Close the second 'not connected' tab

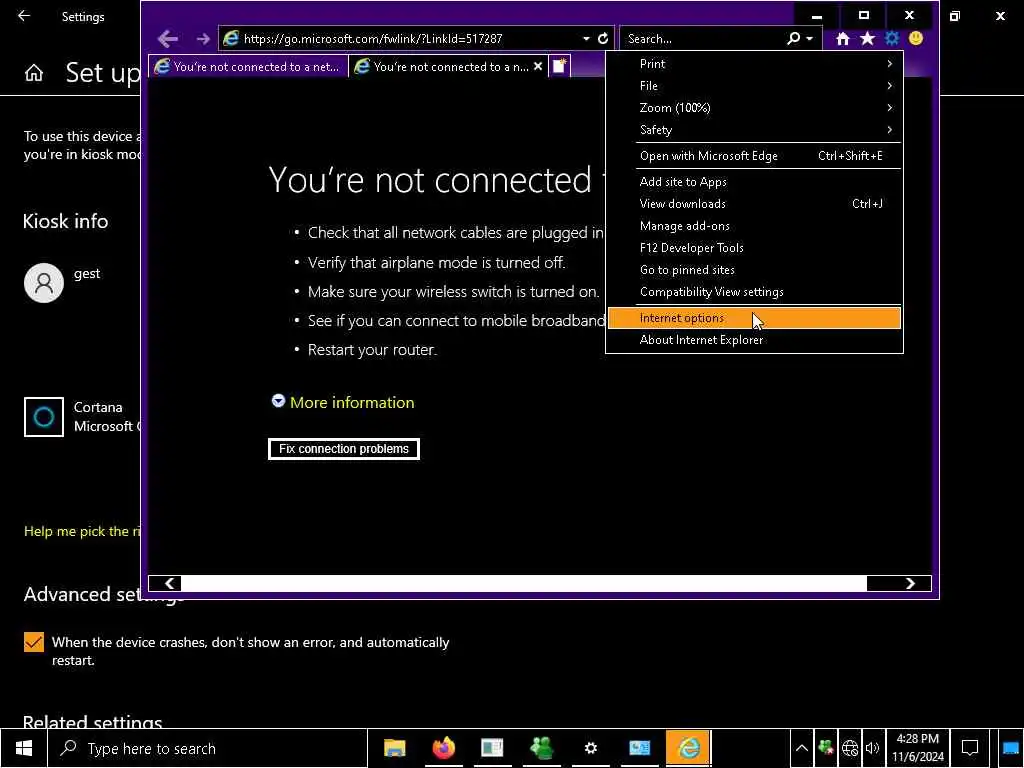coord(537,66)
